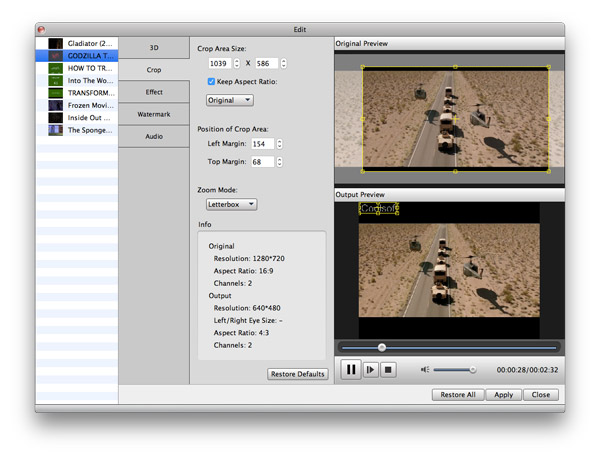Screen dimensions: 600x460
Task: Pick the Into The Wo... video entry
Action: click(x=90, y=80)
